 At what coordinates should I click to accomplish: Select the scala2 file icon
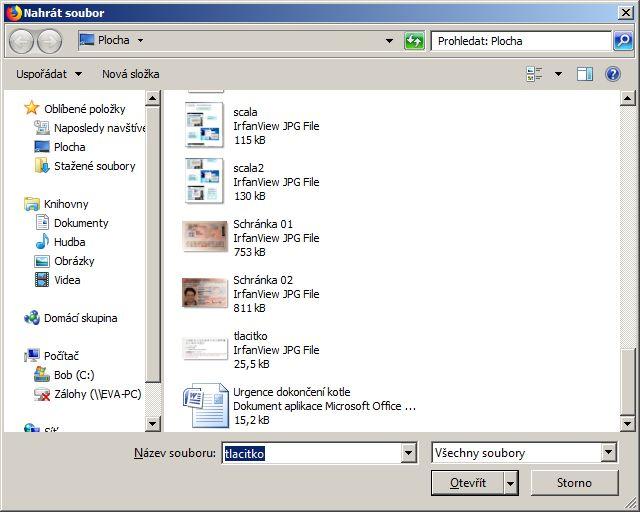205,181
